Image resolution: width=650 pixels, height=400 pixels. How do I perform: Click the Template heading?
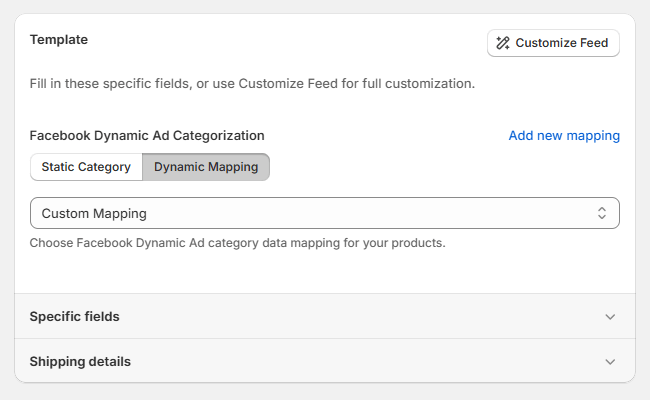[59, 40]
